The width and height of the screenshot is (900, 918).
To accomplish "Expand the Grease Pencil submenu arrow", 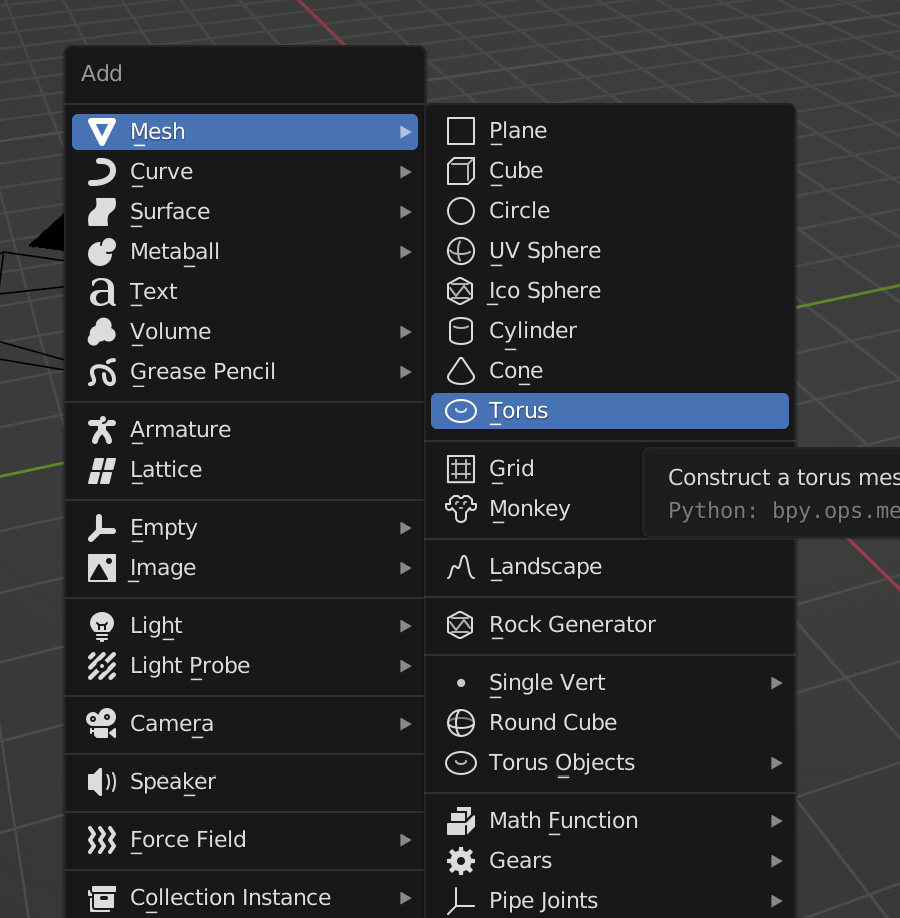I will 405,372.
